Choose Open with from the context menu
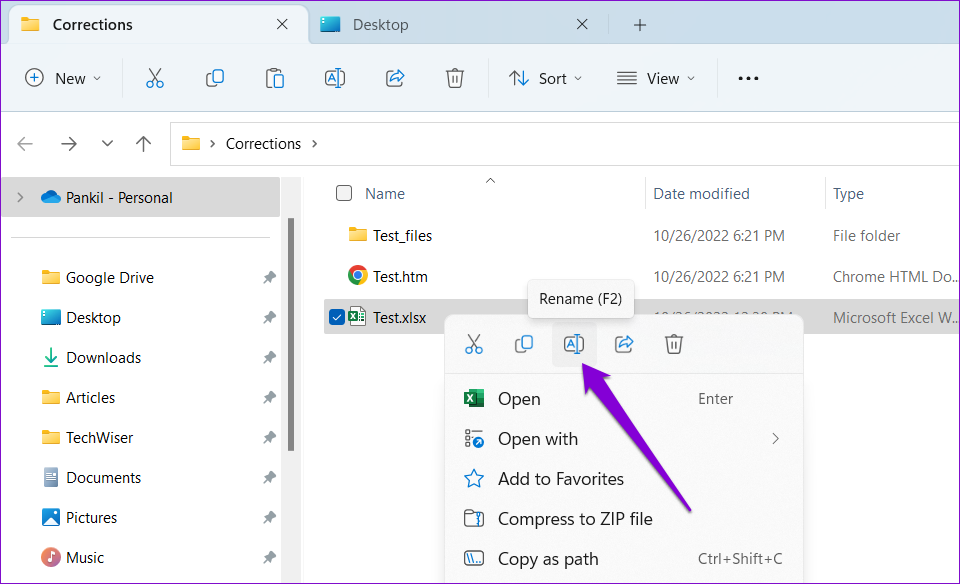960x584 pixels. pos(623,439)
